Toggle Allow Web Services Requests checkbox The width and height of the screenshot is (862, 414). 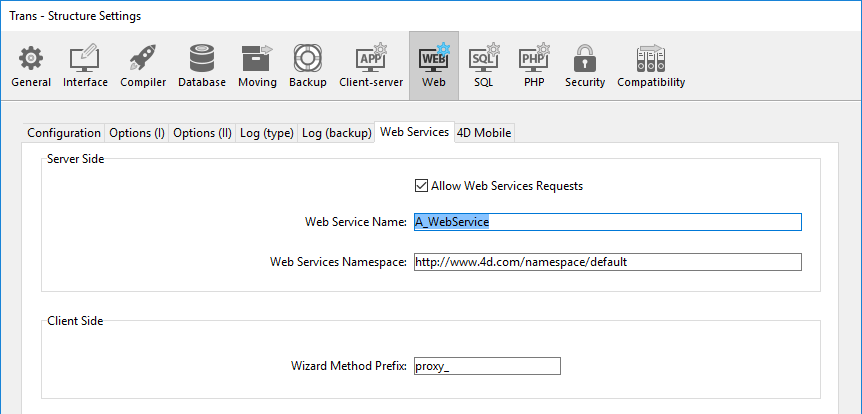pos(421,186)
